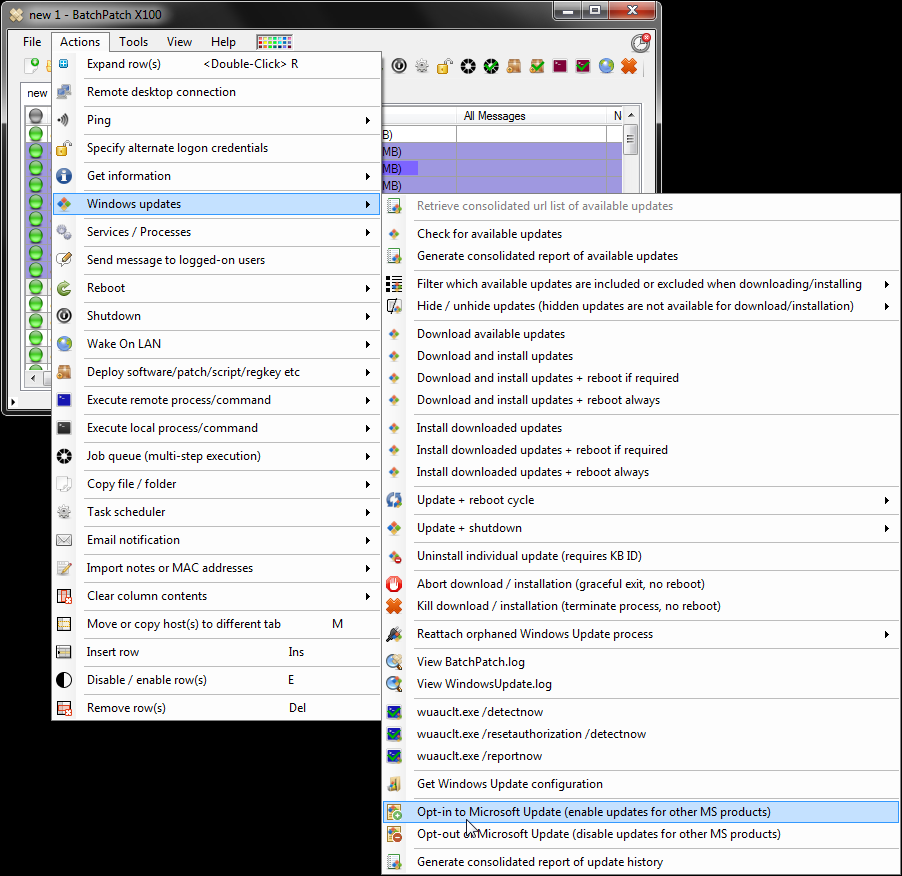
Task: Click the brown package box toolbar icon
Action: click(514, 66)
